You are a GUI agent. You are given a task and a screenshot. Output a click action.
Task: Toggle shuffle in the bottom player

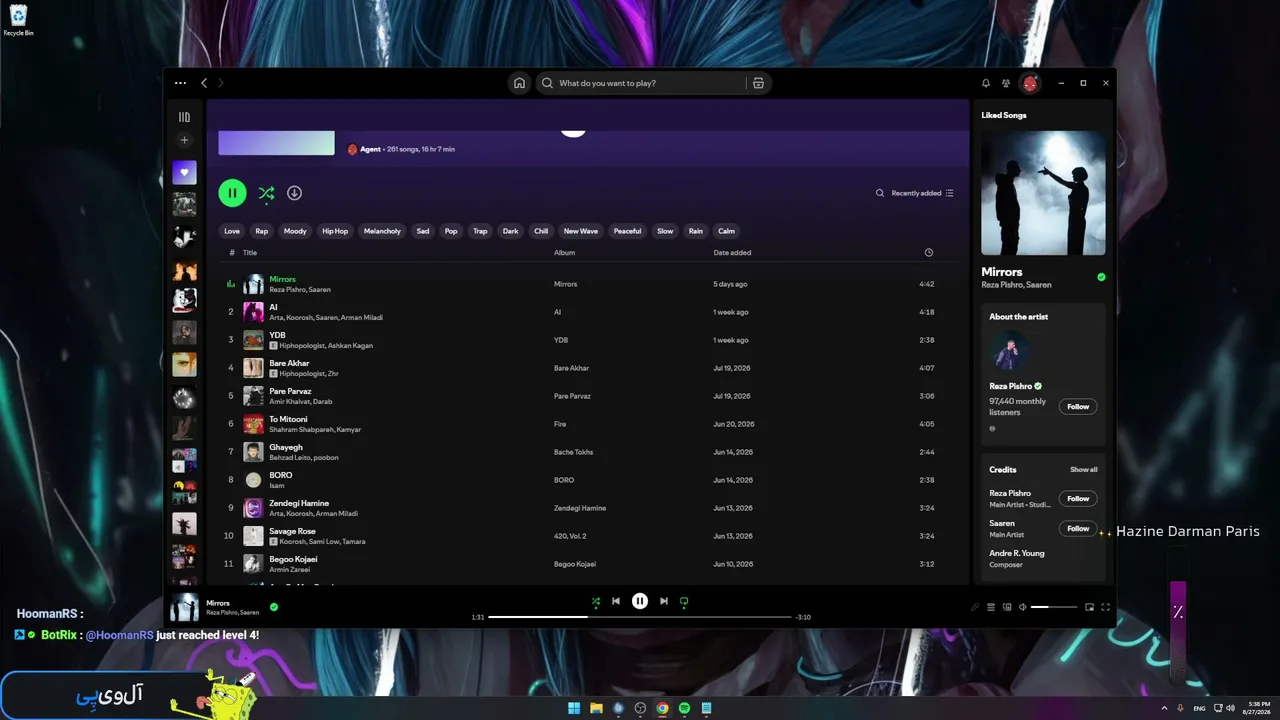(595, 601)
